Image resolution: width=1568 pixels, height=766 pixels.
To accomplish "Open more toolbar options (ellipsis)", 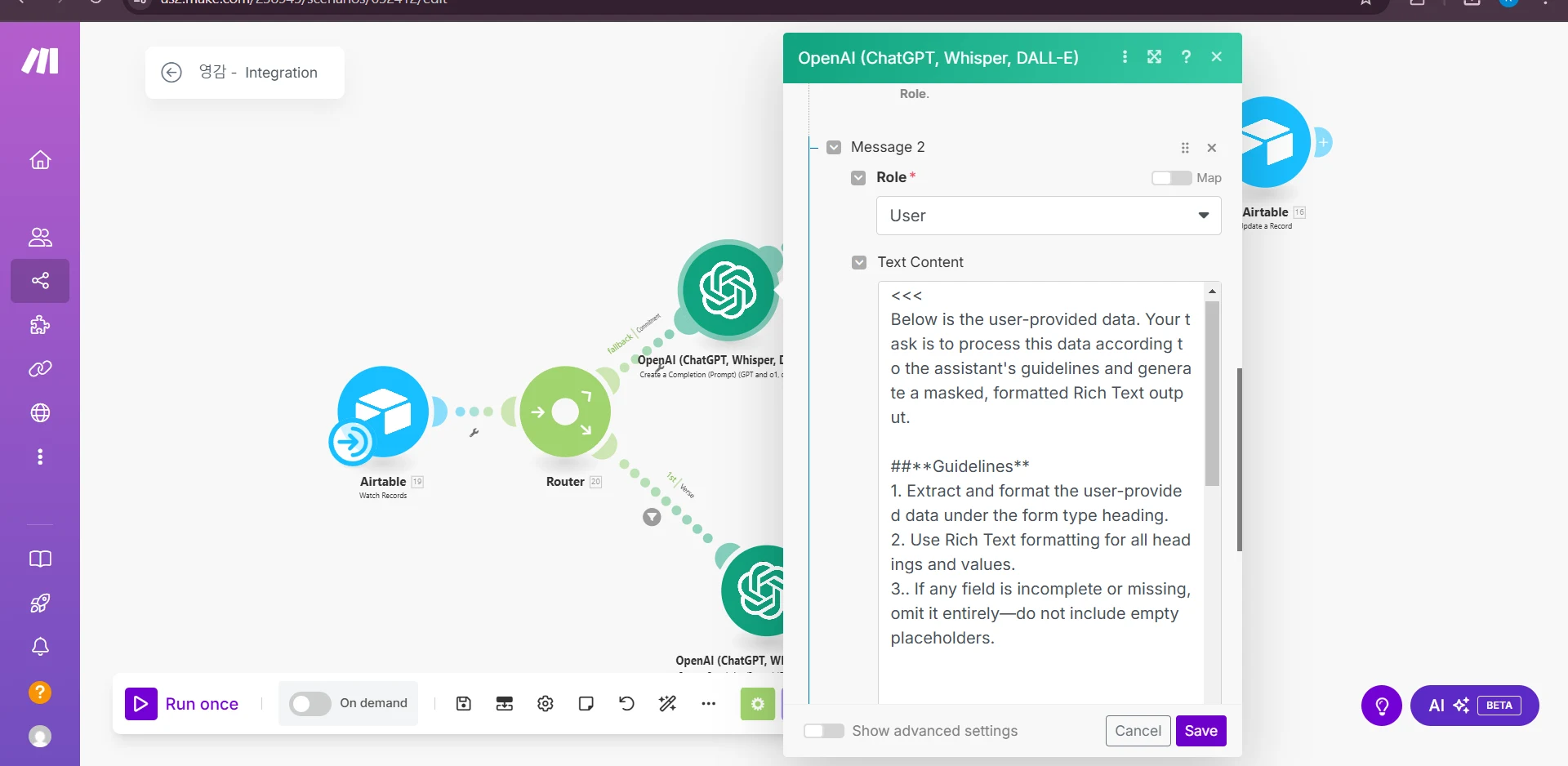I will click(x=709, y=704).
